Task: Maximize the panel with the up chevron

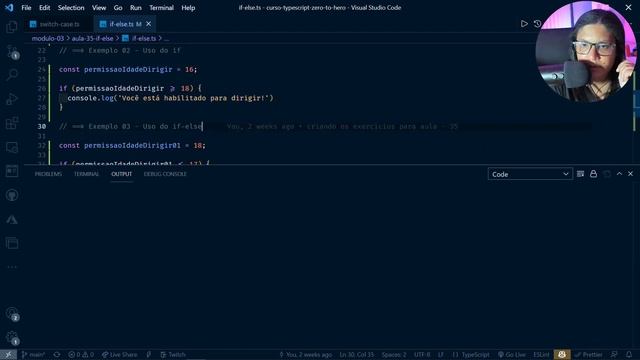Action: coord(619,174)
